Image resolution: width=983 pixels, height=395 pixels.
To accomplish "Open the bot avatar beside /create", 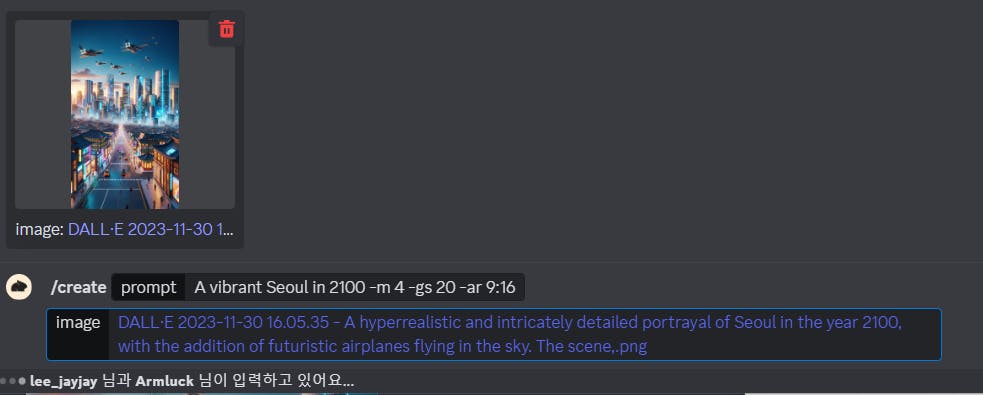I will (19, 287).
